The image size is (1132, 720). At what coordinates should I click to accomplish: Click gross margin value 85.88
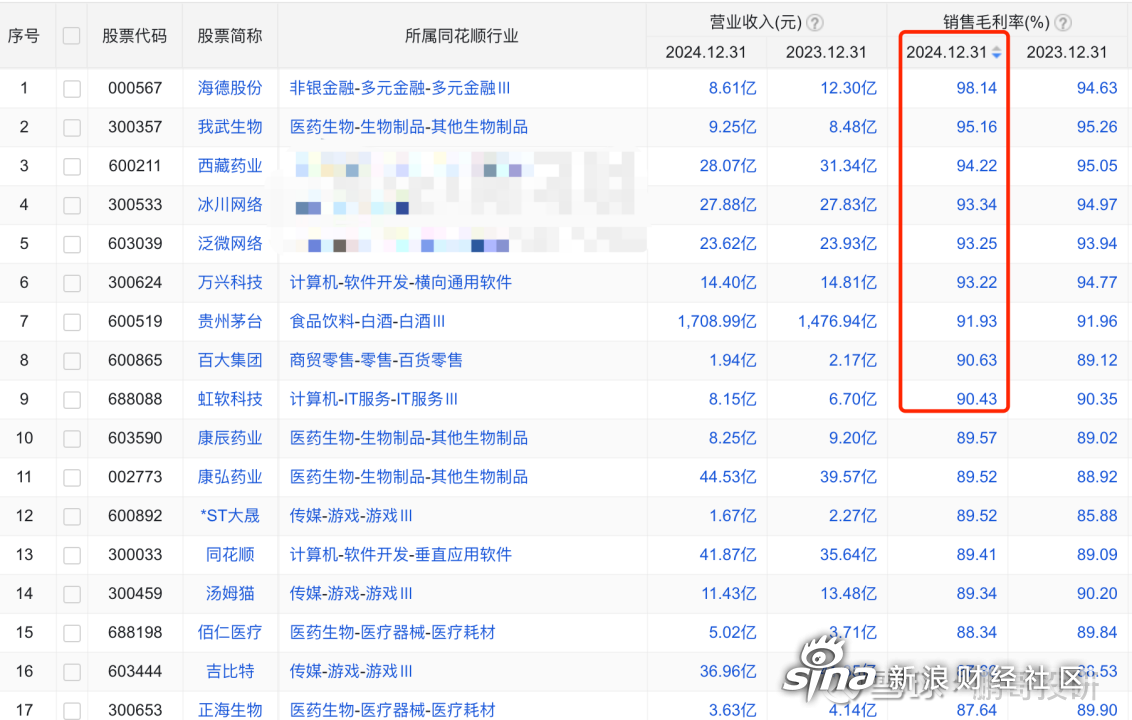(1097, 516)
